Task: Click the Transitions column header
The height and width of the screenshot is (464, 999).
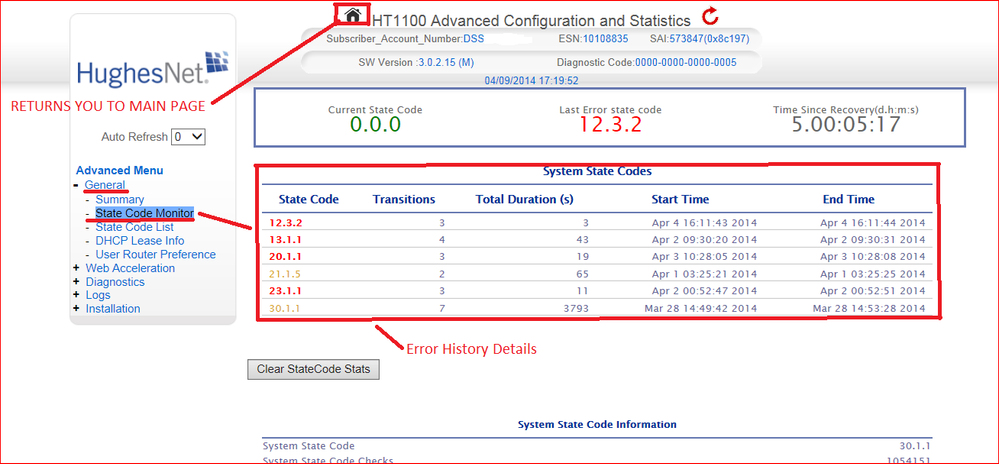Action: (404, 199)
